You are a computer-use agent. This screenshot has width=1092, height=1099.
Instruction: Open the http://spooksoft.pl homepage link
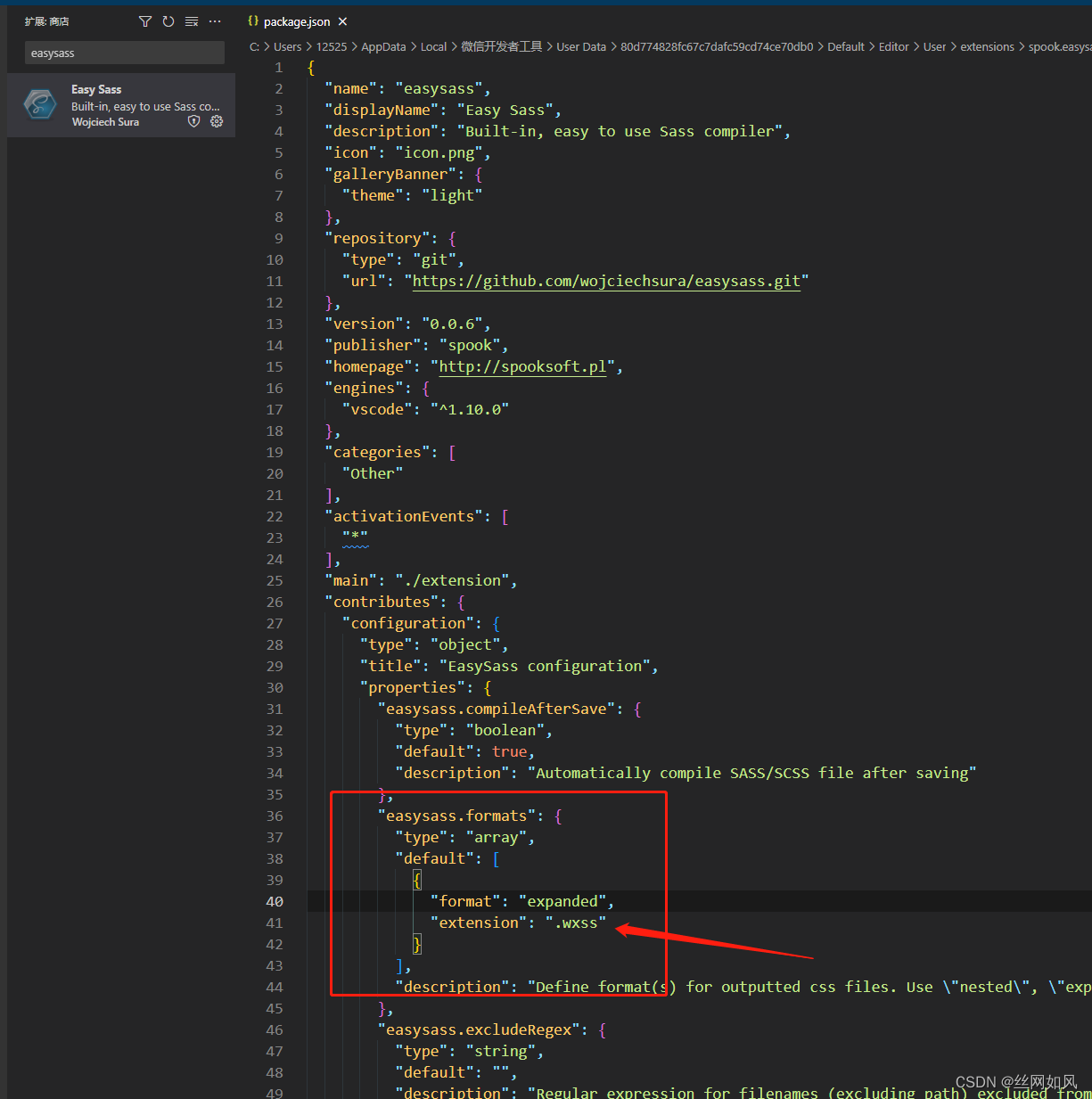(x=522, y=366)
